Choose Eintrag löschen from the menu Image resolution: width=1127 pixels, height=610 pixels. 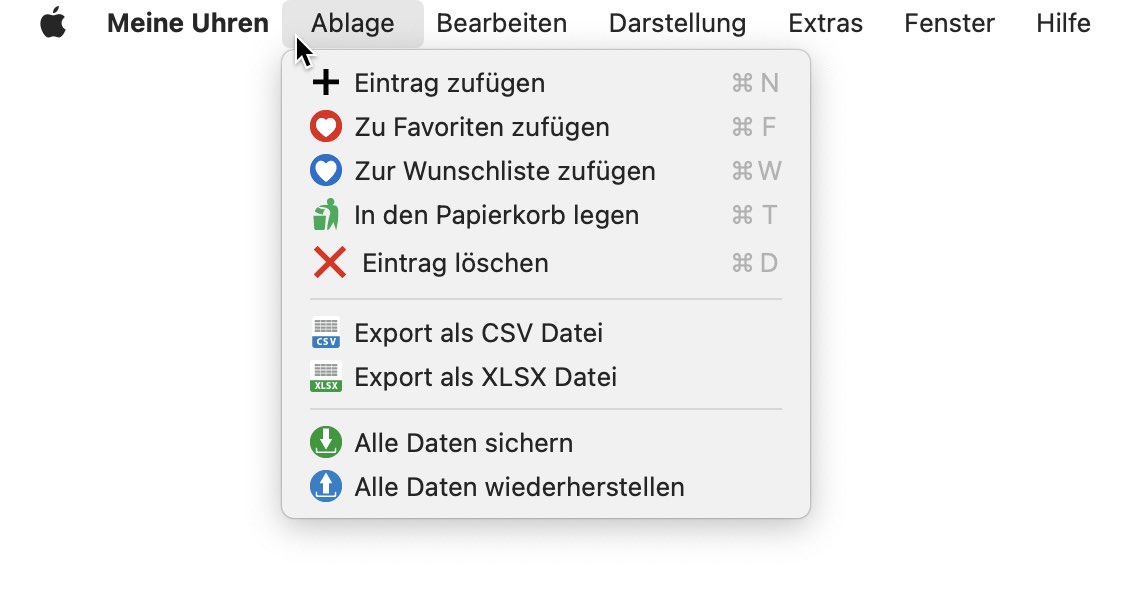pyautogui.click(x=546, y=263)
